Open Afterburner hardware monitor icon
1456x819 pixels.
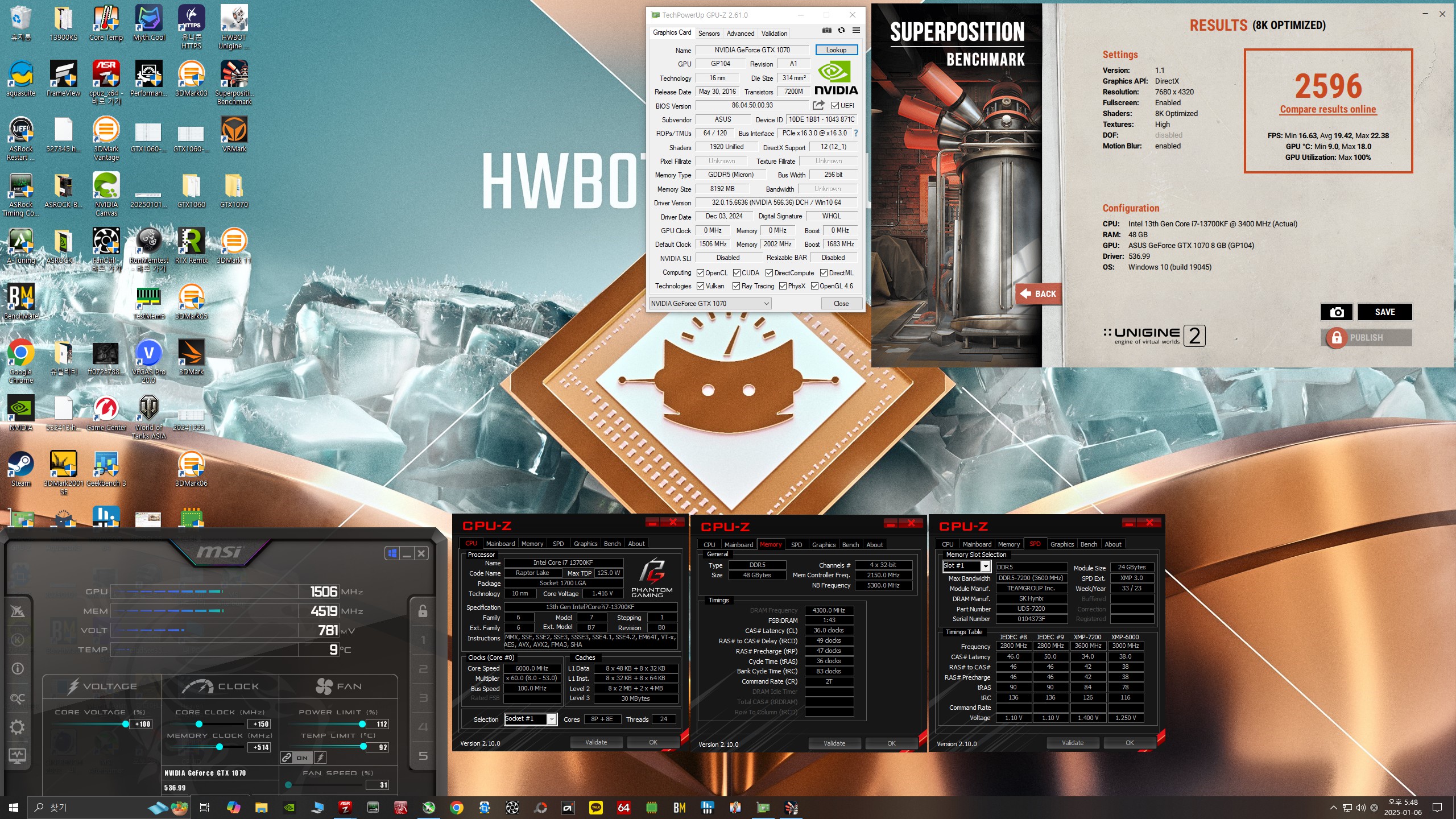coord(18,756)
